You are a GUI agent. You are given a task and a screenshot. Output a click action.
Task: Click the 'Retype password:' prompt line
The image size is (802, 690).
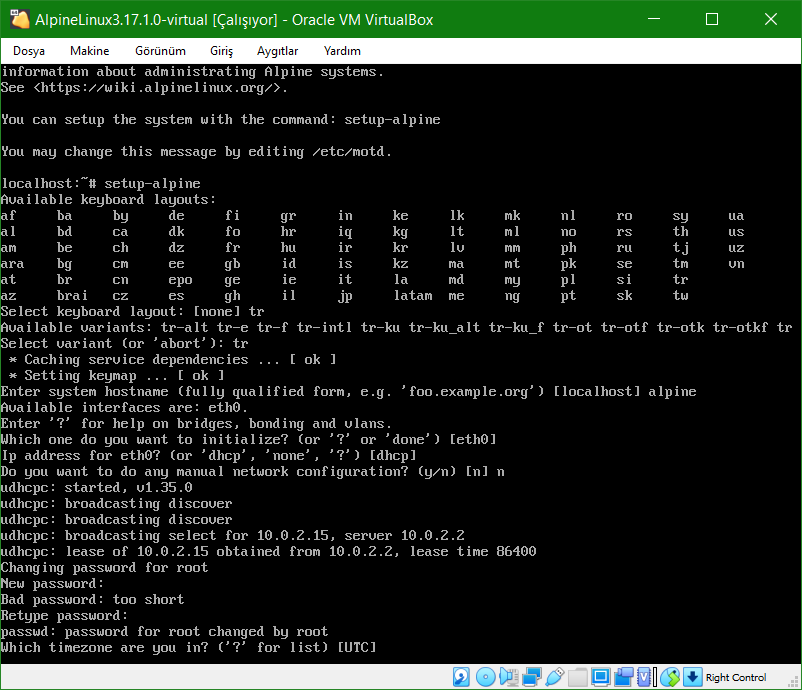click(64, 615)
